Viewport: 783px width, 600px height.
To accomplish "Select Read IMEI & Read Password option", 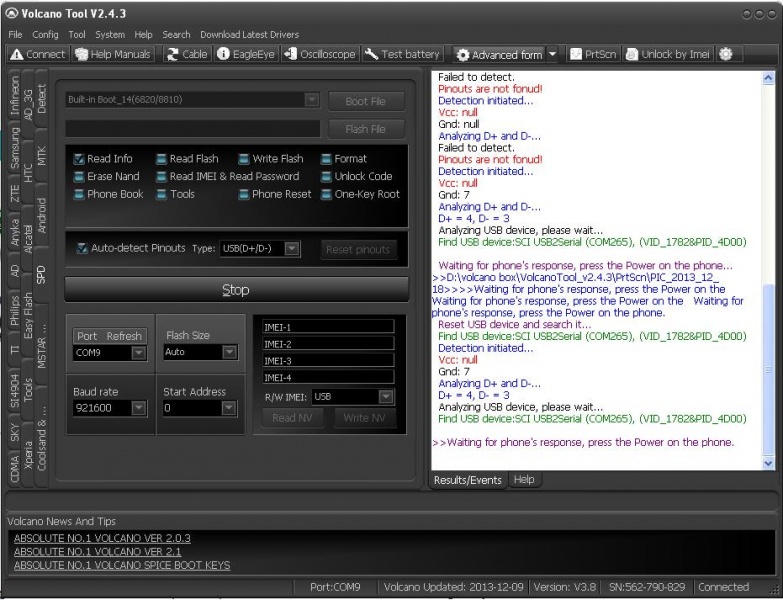I will pos(161,177).
